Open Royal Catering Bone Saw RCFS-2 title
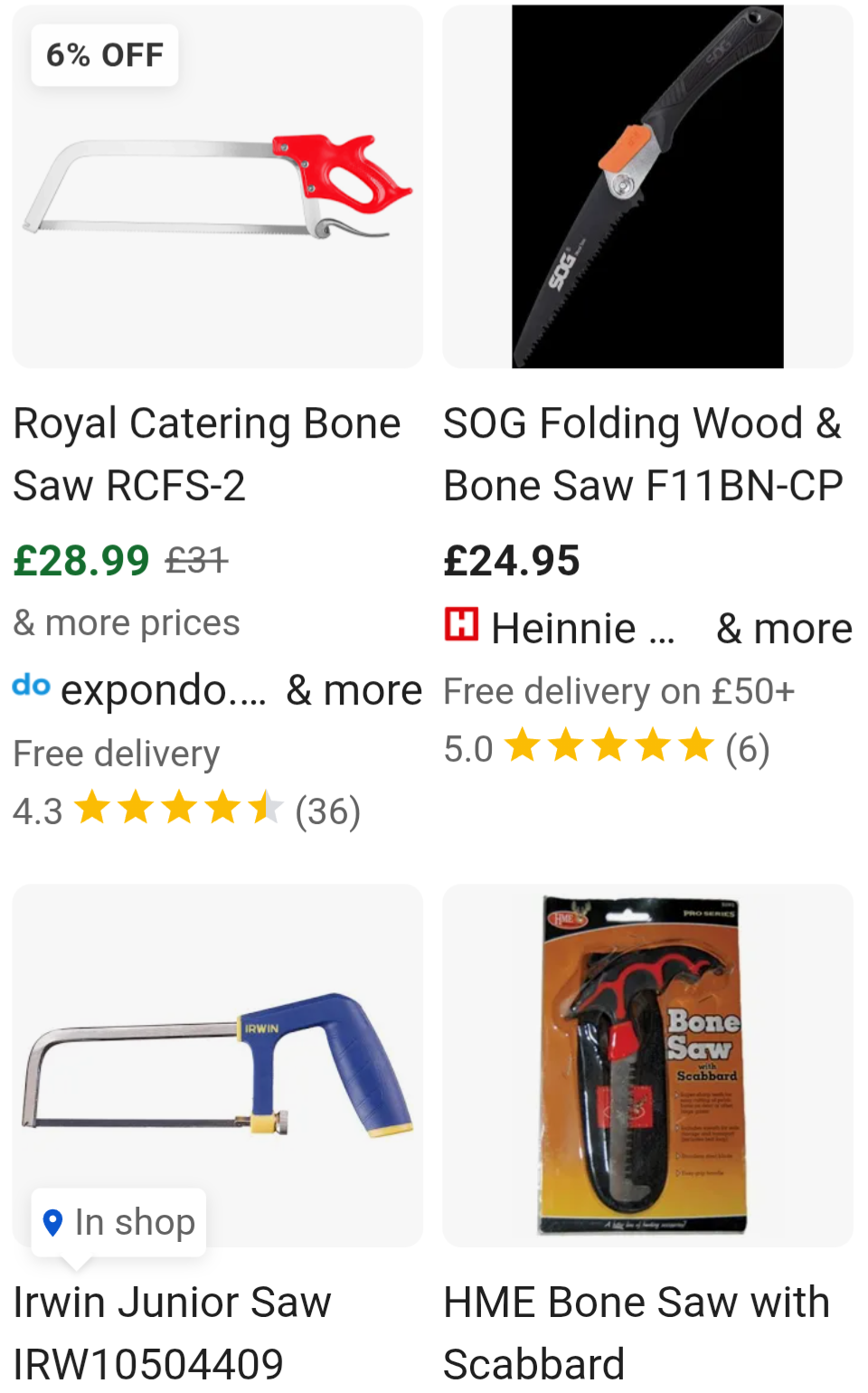This screenshot has height=1393, width=868. tap(207, 454)
